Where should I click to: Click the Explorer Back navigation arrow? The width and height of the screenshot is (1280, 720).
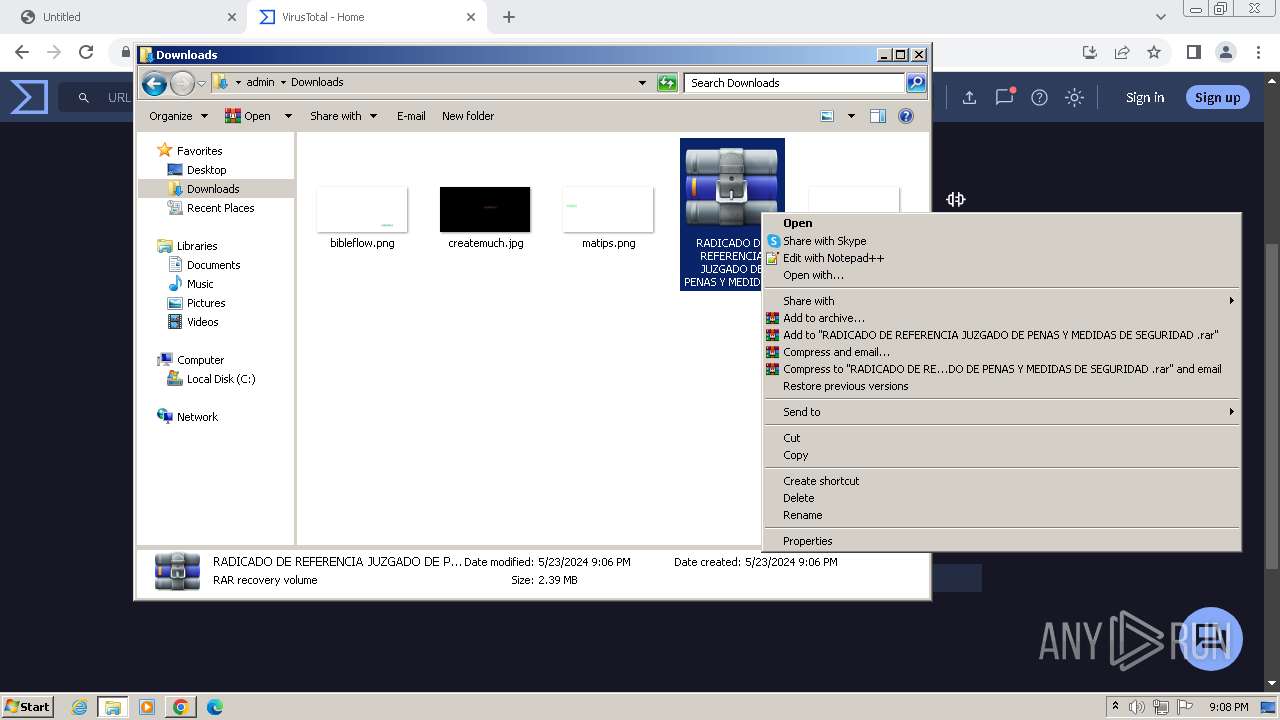[154, 83]
